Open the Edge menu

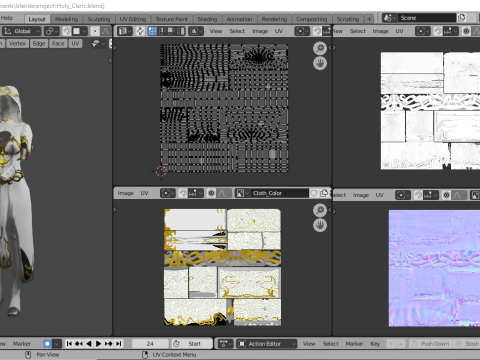pos(39,44)
